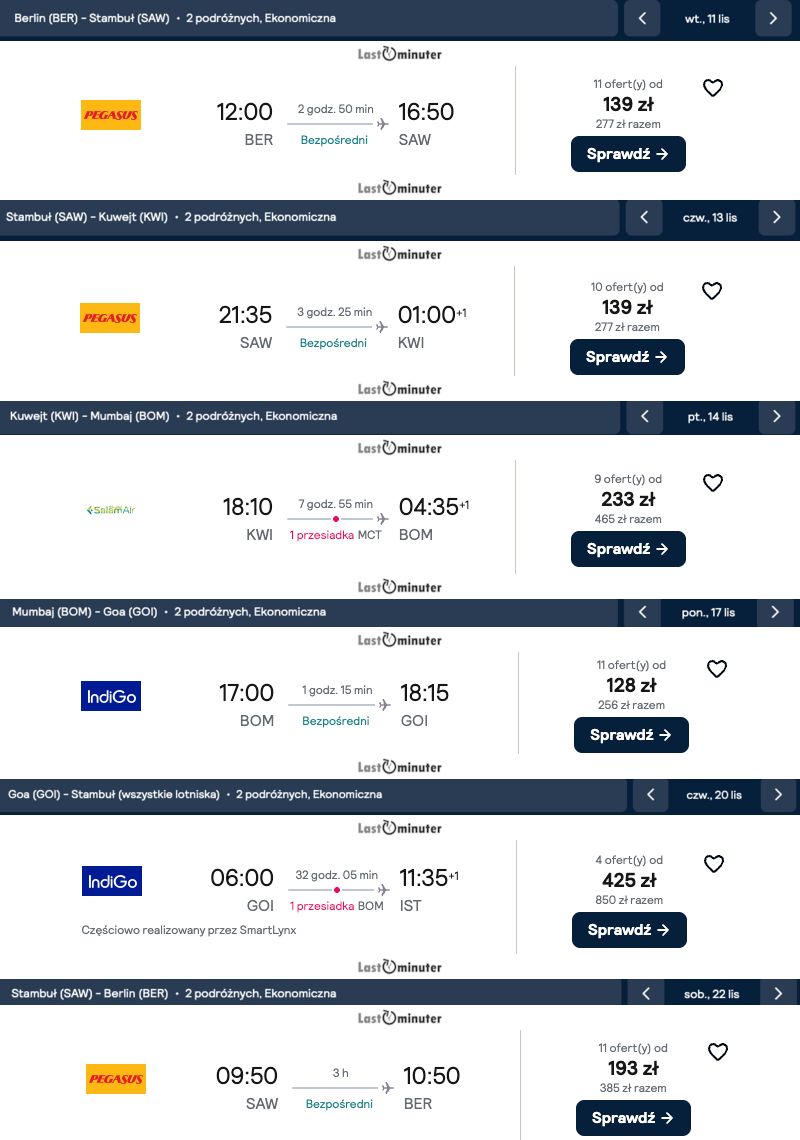
Task: Open the 1 przesiadka MCT stopover details
Action: (335, 535)
